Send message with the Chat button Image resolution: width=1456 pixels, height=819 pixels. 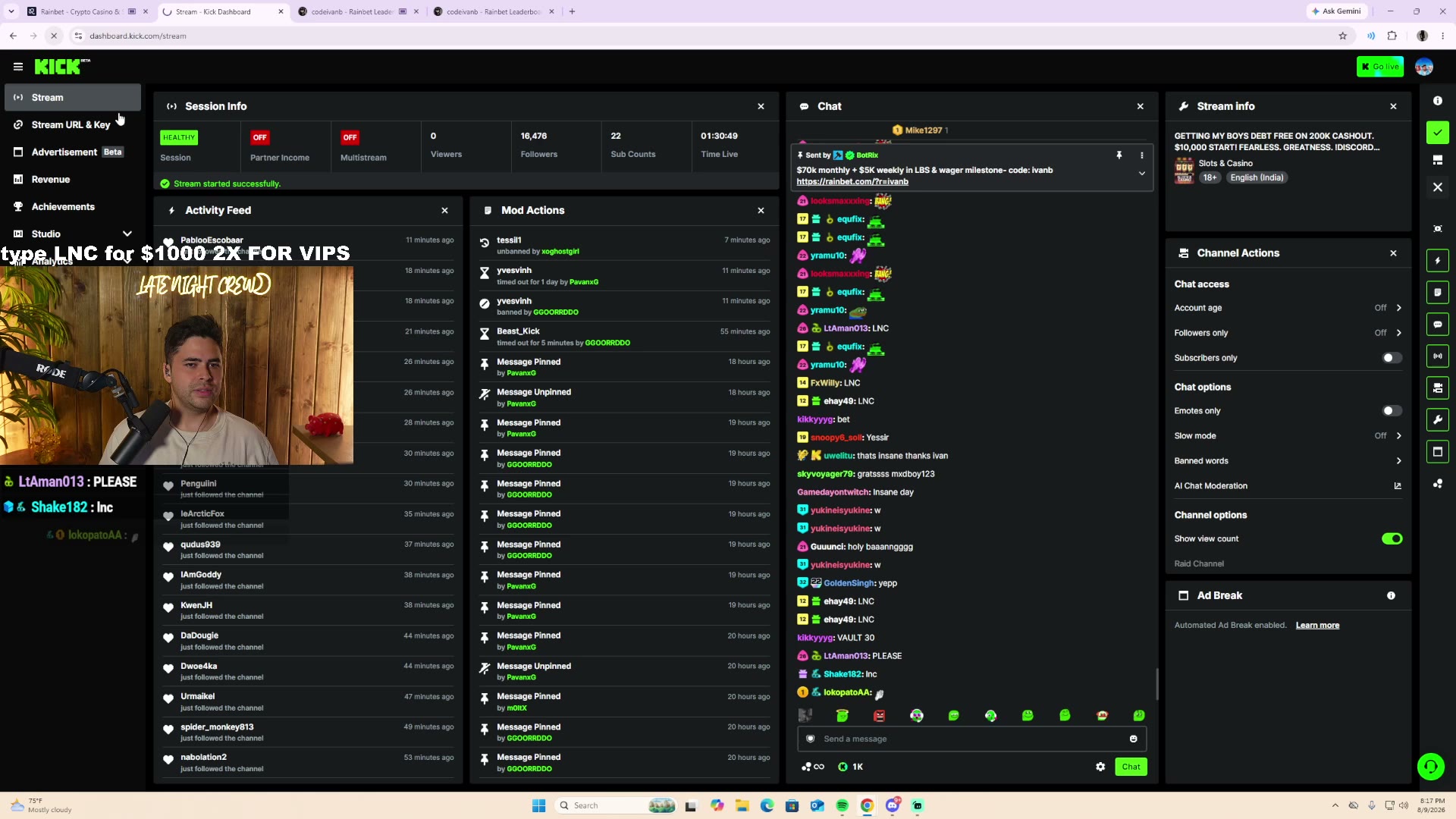(1131, 767)
